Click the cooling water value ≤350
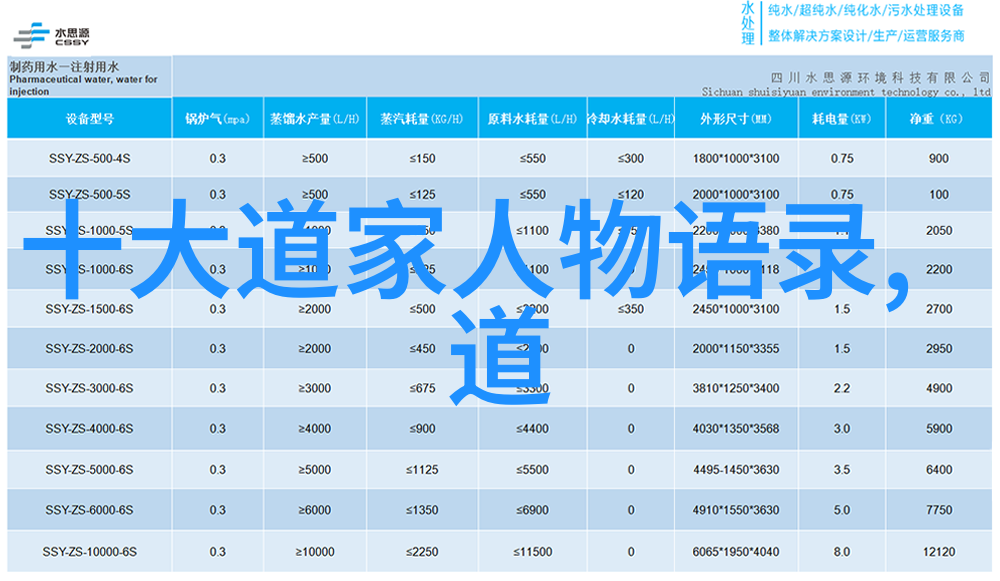This screenshot has height=581, width=1000. point(631,309)
